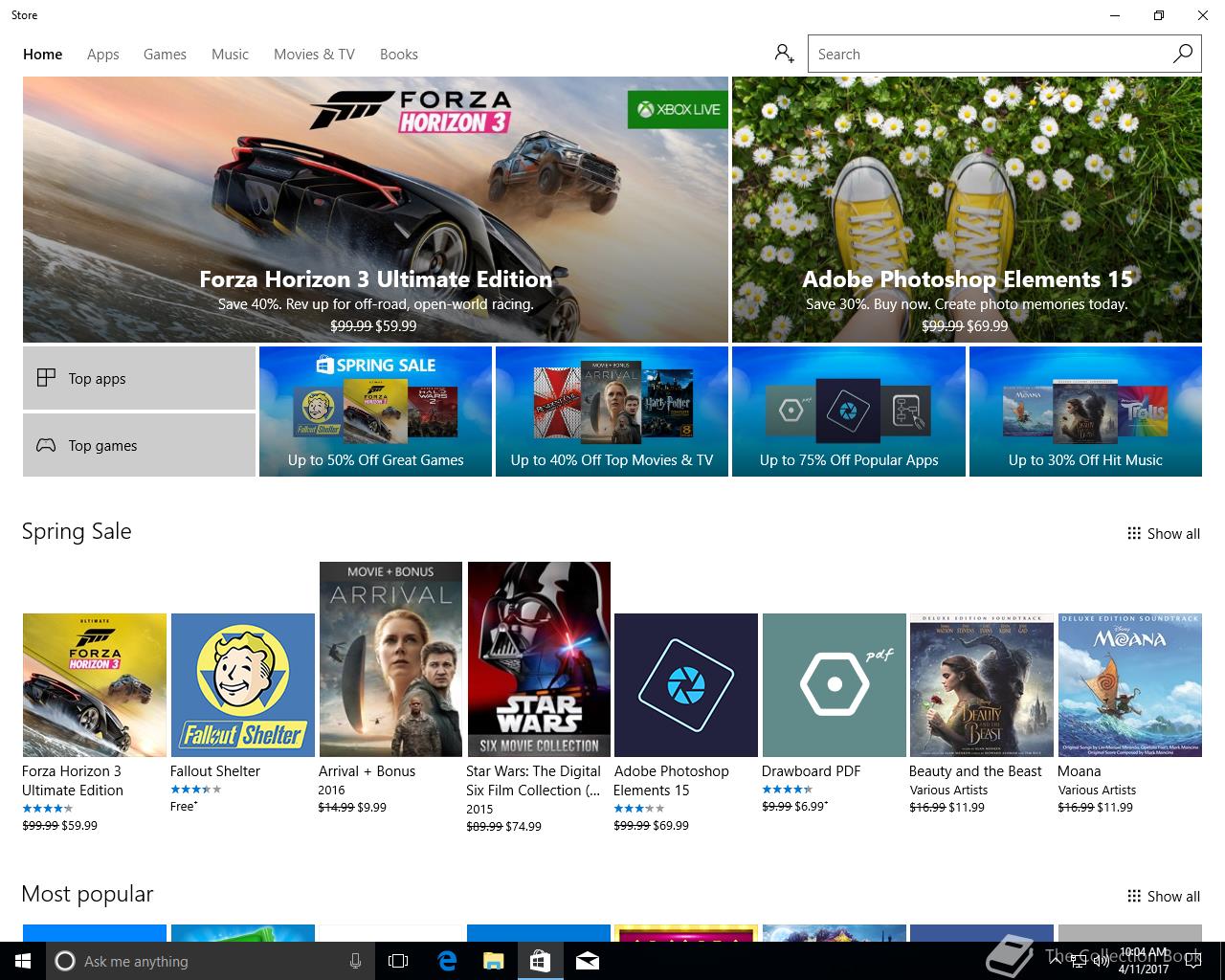Open Beauty and the Beast album cover
This screenshot has width=1225, height=980.
982,685
